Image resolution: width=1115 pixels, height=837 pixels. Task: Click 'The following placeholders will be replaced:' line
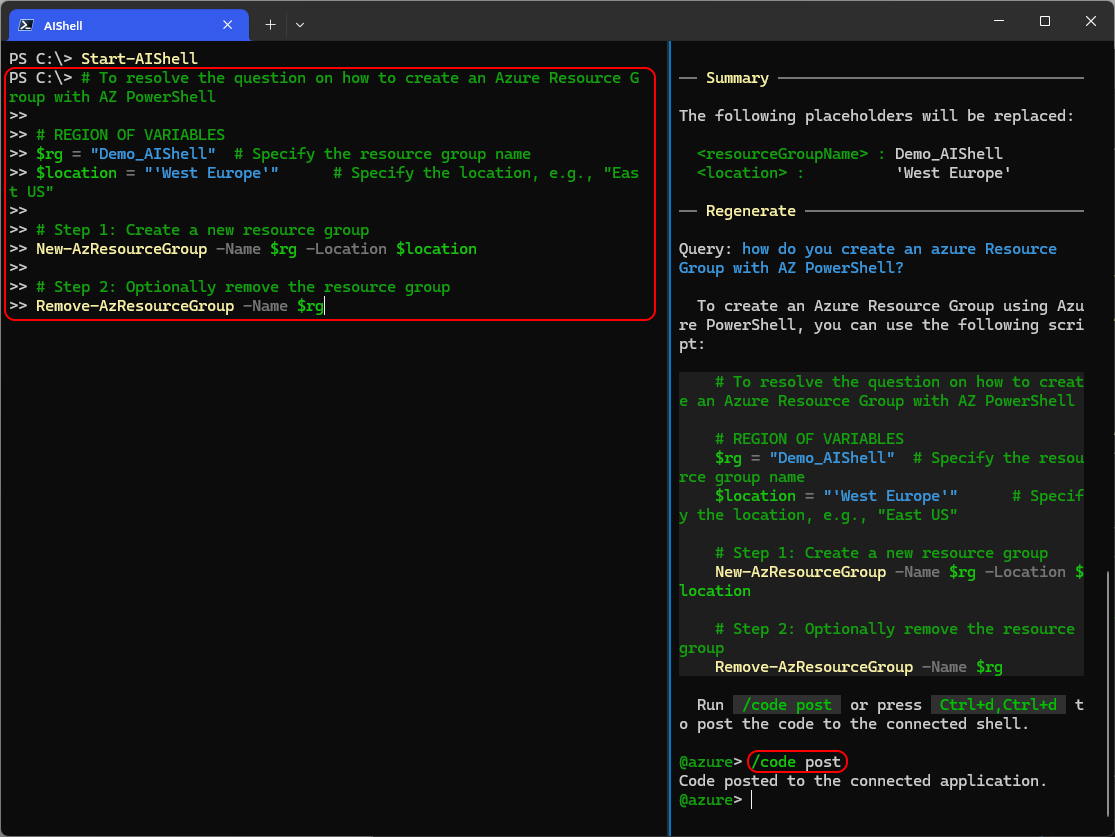(876, 116)
